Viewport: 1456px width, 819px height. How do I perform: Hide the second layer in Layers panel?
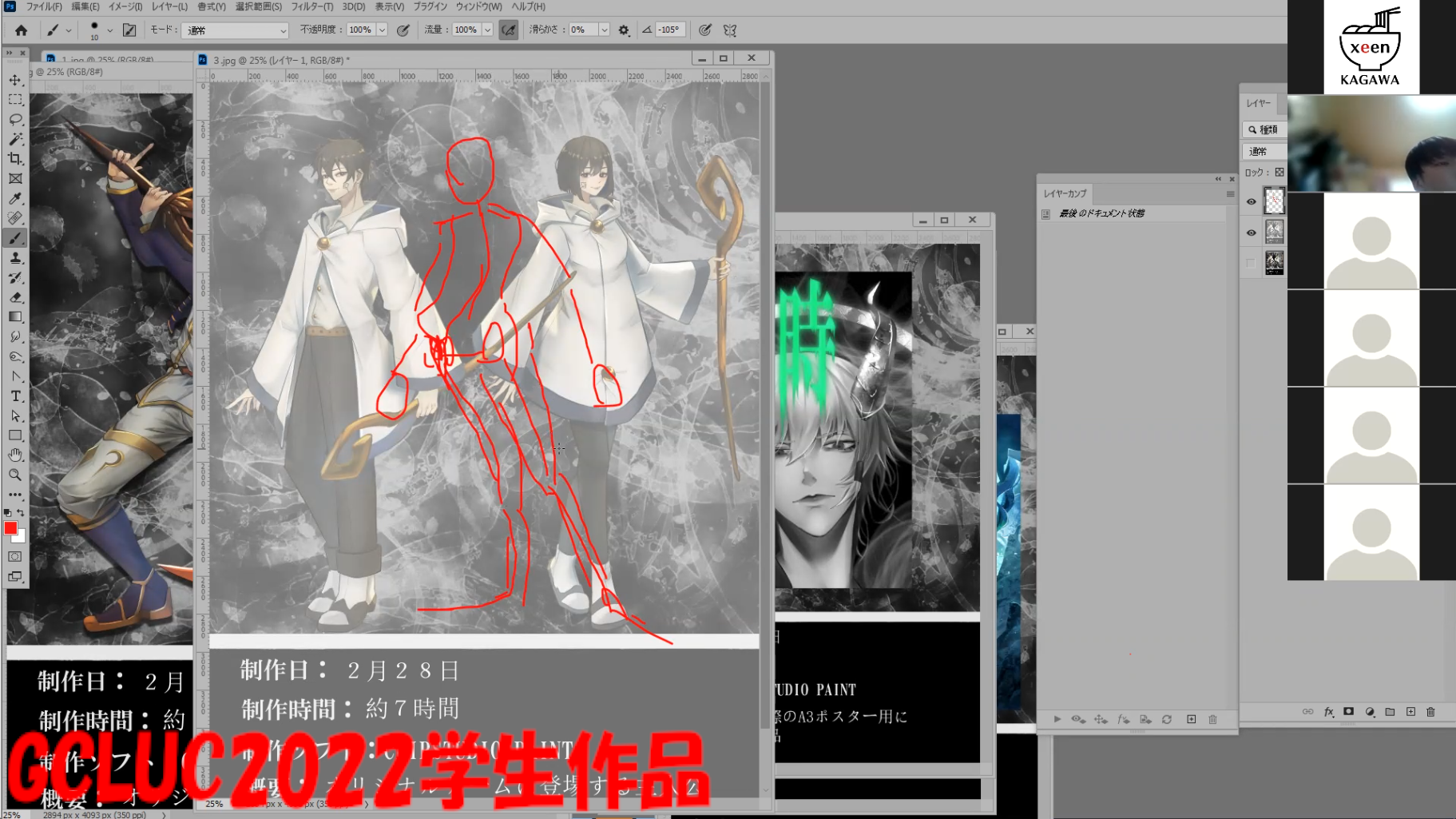(1251, 233)
